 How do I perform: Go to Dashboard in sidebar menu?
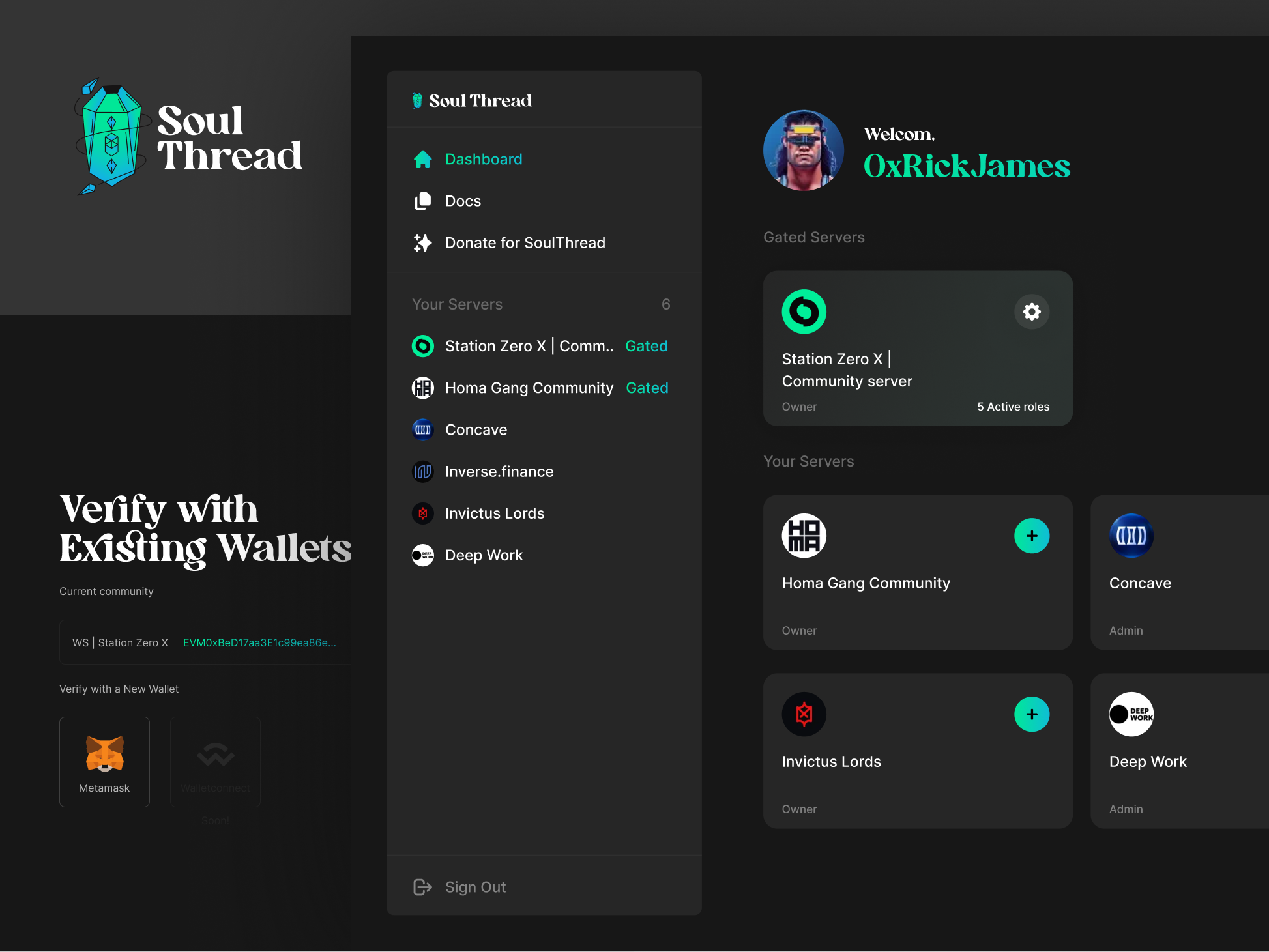[484, 159]
